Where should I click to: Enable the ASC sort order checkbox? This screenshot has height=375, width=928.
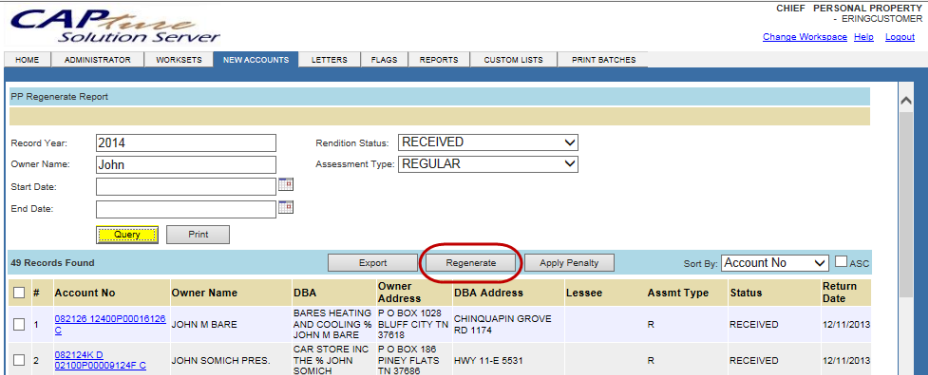pyautogui.click(x=840, y=261)
